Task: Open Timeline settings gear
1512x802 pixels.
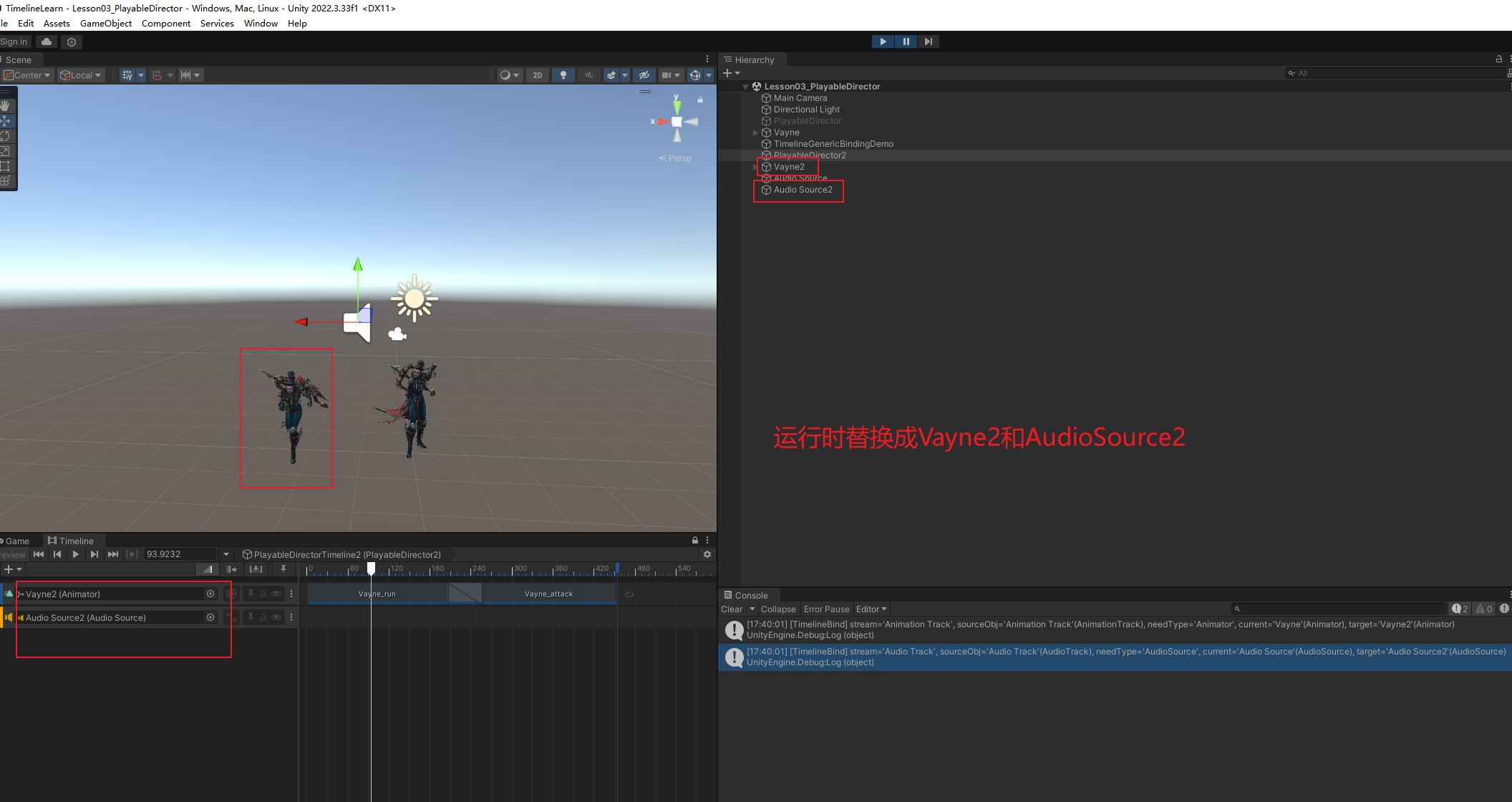Action: [707, 554]
